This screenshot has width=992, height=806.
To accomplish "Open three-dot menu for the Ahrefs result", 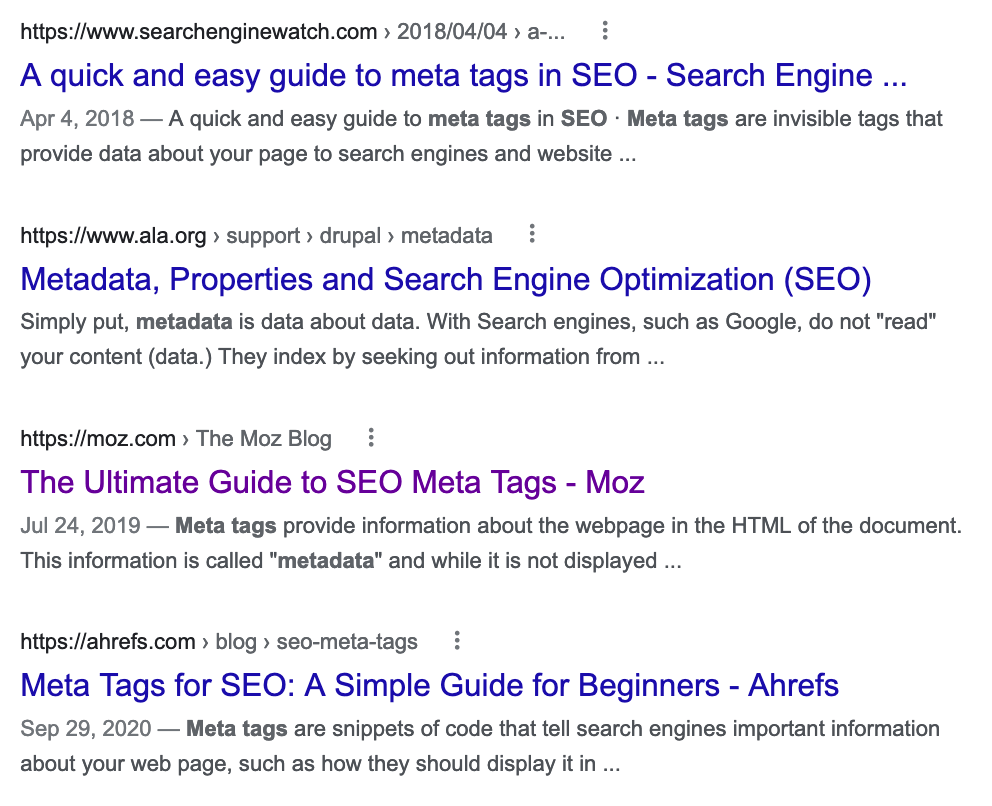I will [457, 640].
